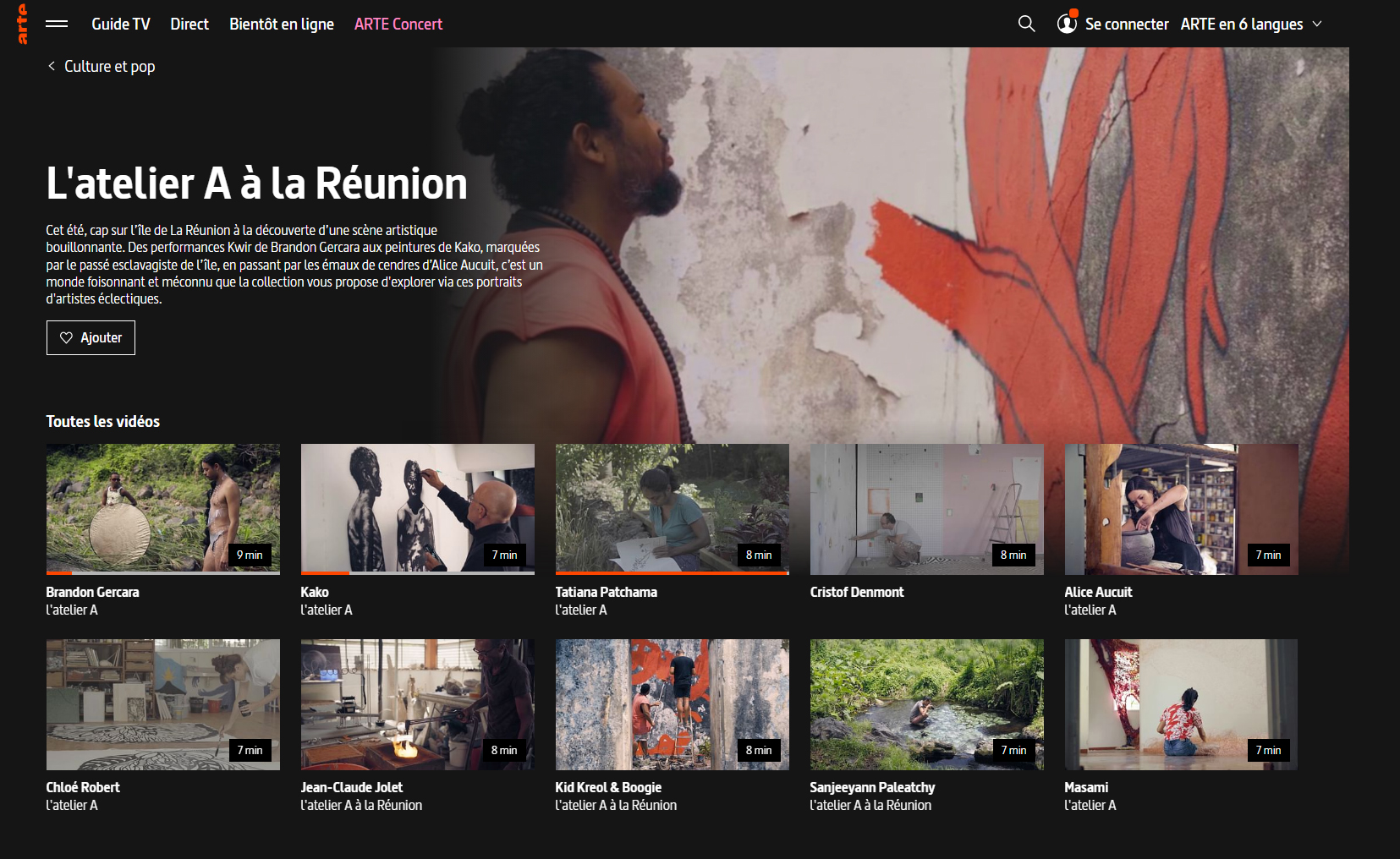Open the Guide TV menu item
Screen dimensions: 1400x859
point(121,24)
